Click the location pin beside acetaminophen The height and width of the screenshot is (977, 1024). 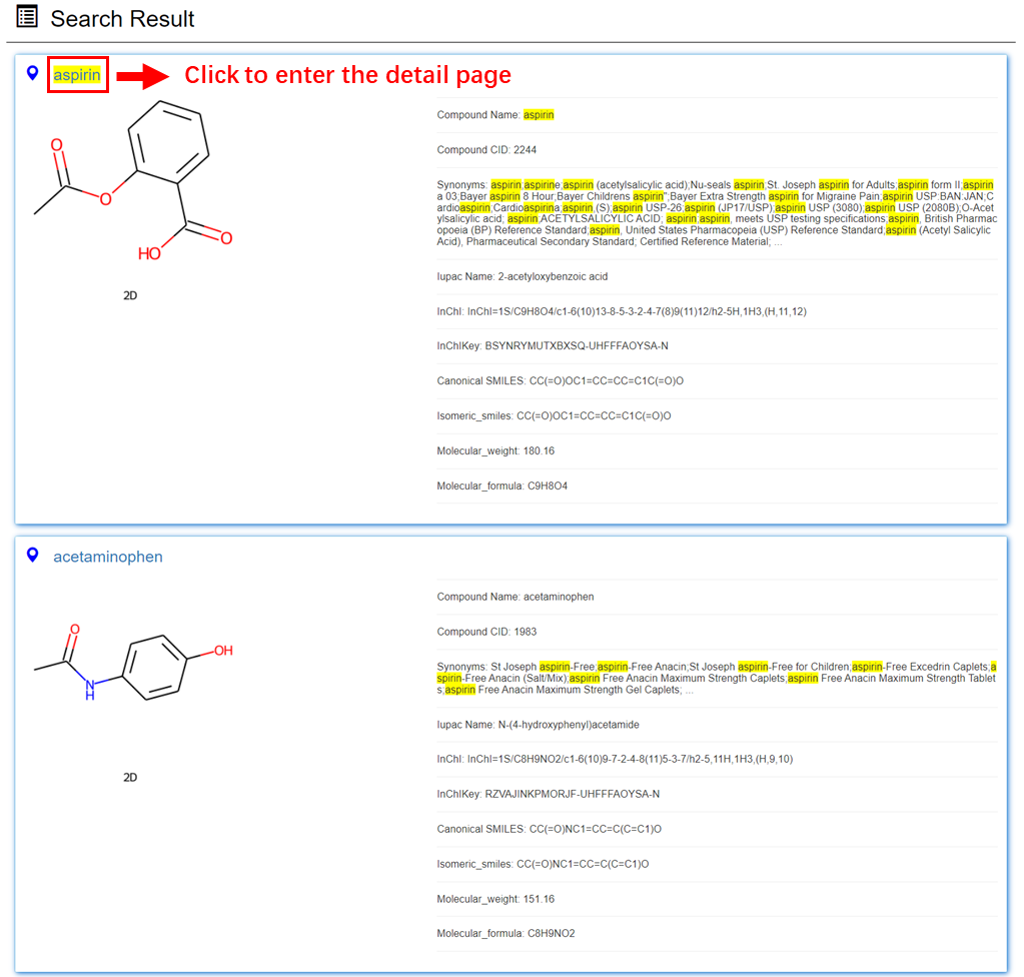tap(33, 556)
